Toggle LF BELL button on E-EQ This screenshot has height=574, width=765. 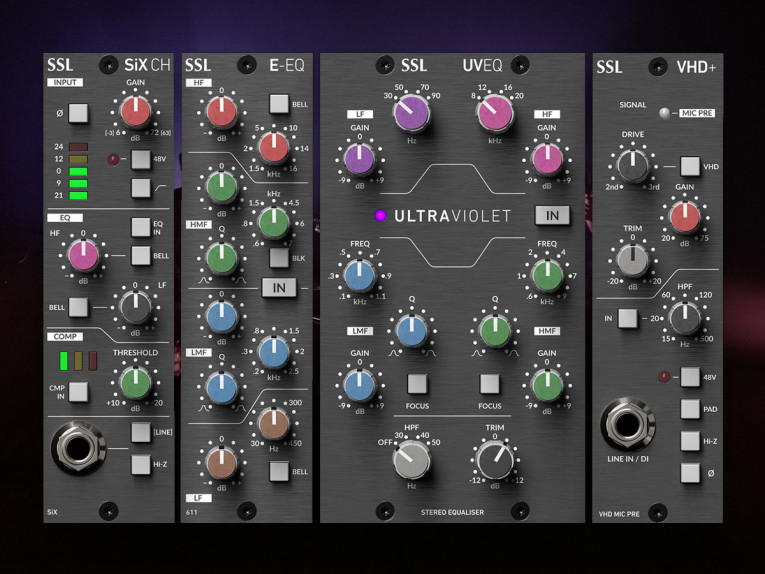pyautogui.click(x=279, y=471)
